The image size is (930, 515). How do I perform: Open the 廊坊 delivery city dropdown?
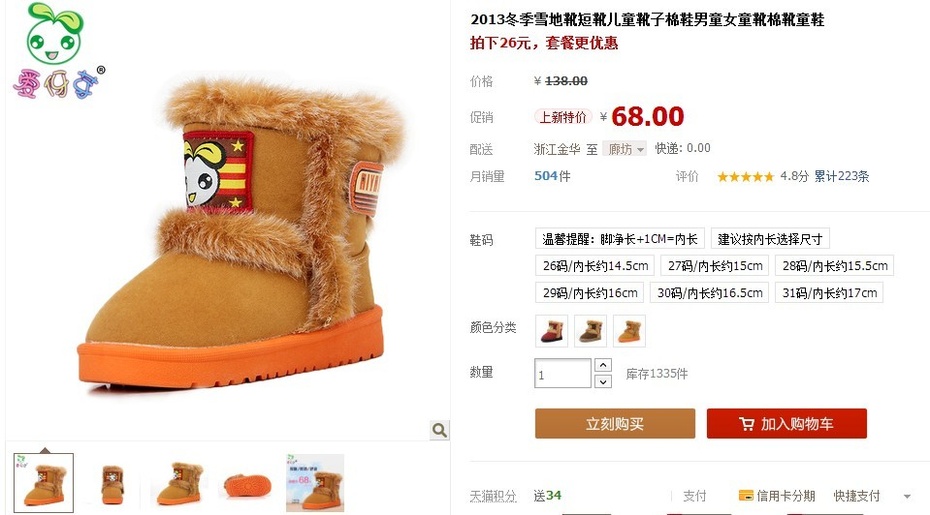tap(624, 148)
